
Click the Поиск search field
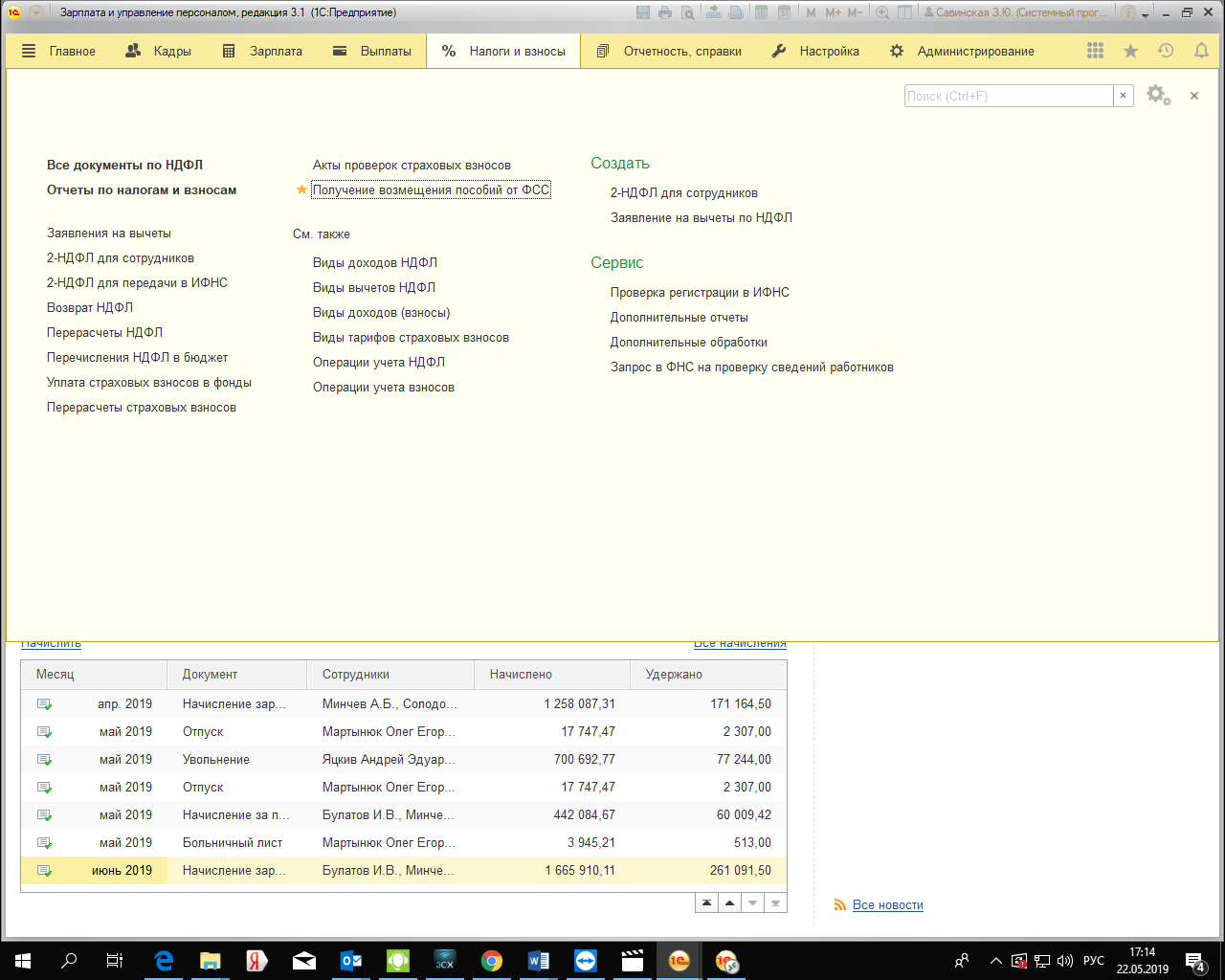pyautogui.click(x=1008, y=96)
